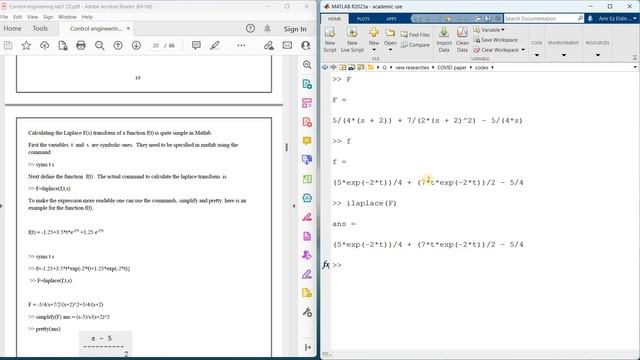Open MATLAB notifications bell
The height and width of the screenshot is (360, 640).
coord(590,18)
